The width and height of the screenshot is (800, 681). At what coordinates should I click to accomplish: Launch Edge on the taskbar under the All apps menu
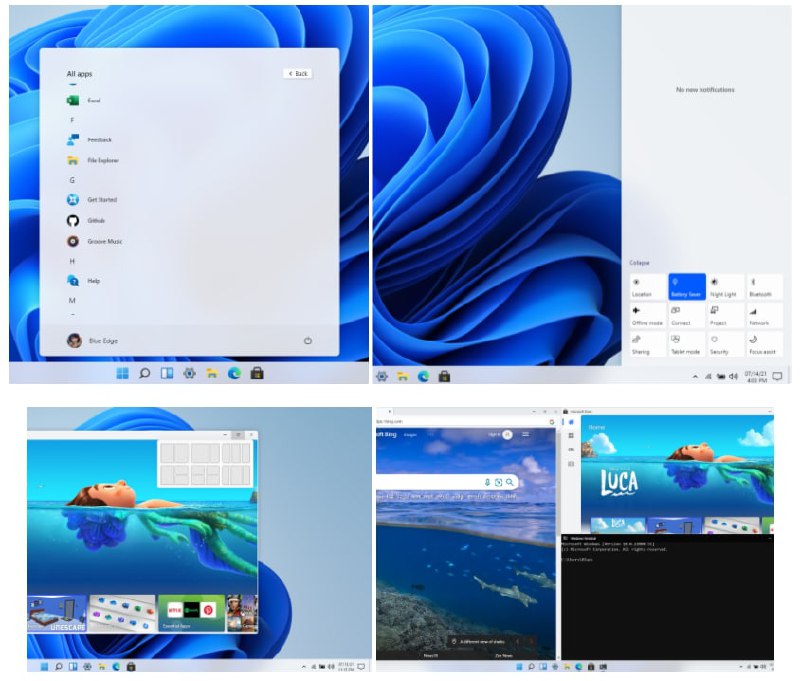coord(234,373)
